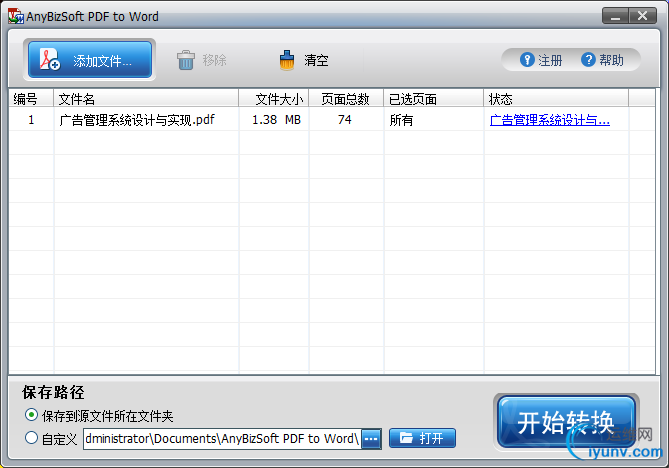
Task: Select file 广告管理系统设计与实现.pdf
Action: (137, 120)
